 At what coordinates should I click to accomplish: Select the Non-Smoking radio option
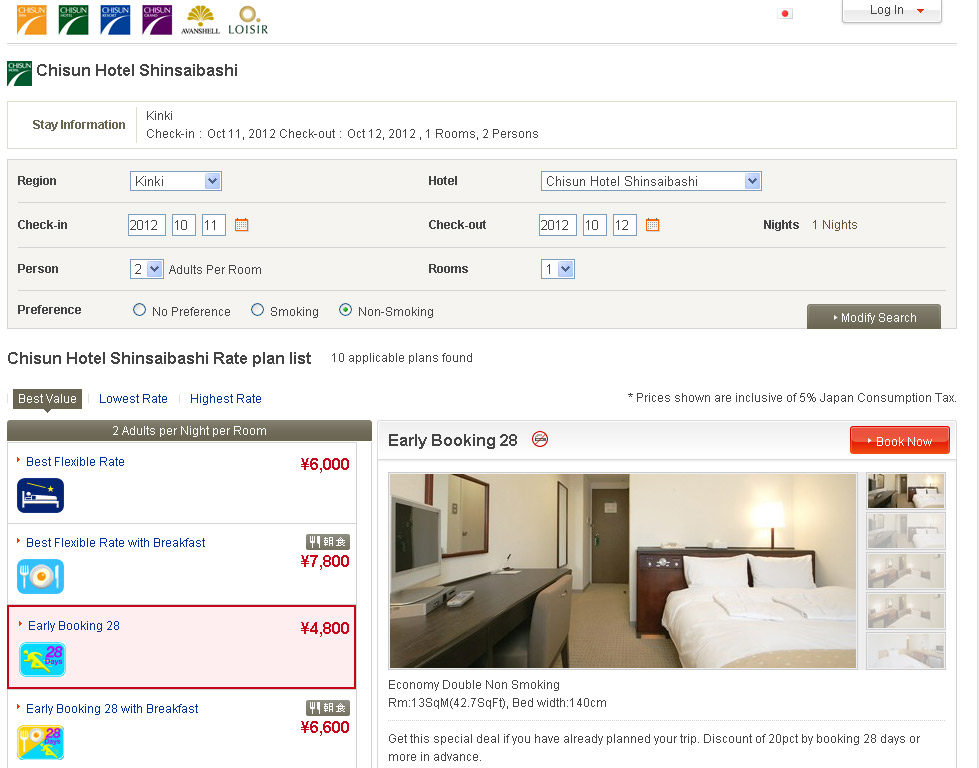coord(346,310)
